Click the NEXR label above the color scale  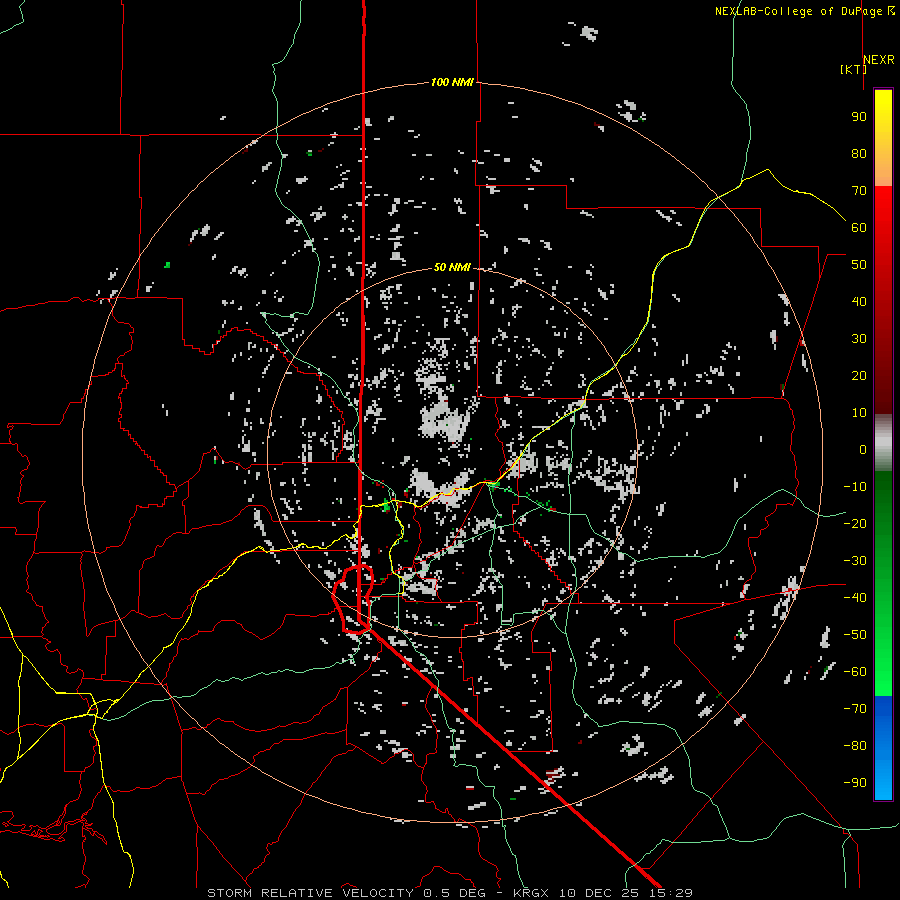click(879, 60)
